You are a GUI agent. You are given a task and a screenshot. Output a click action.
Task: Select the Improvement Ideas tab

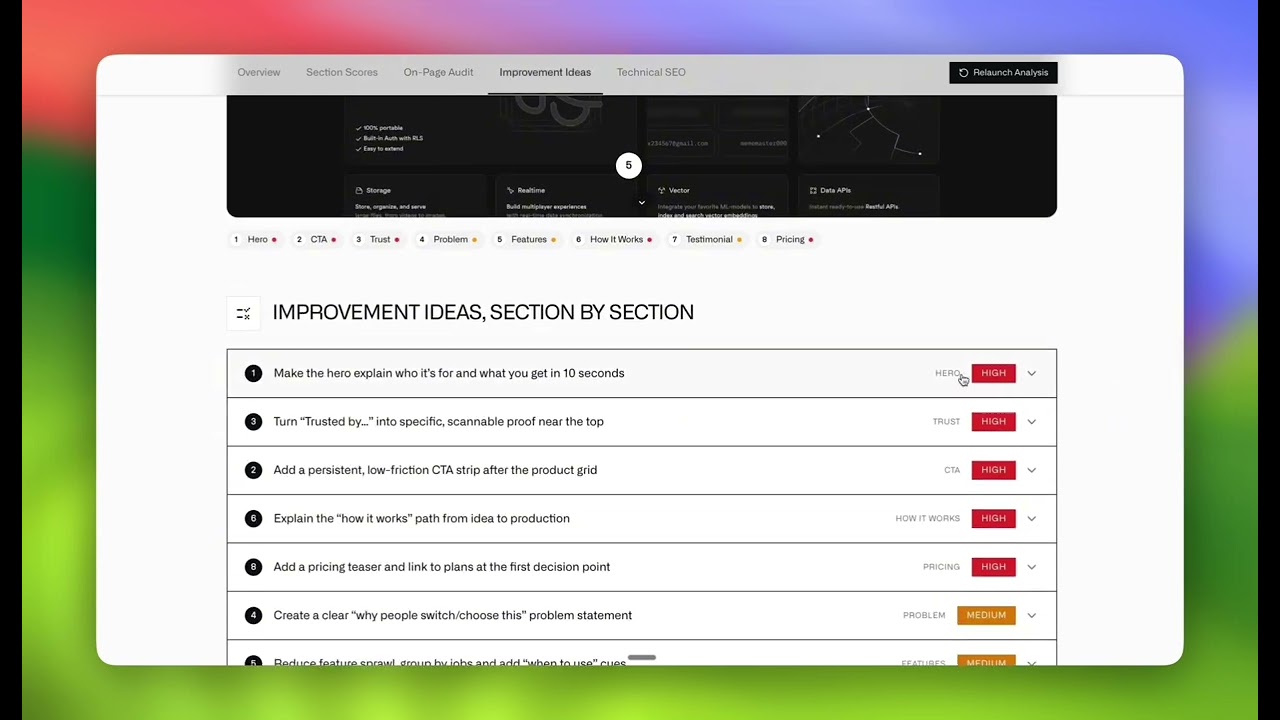[545, 72]
